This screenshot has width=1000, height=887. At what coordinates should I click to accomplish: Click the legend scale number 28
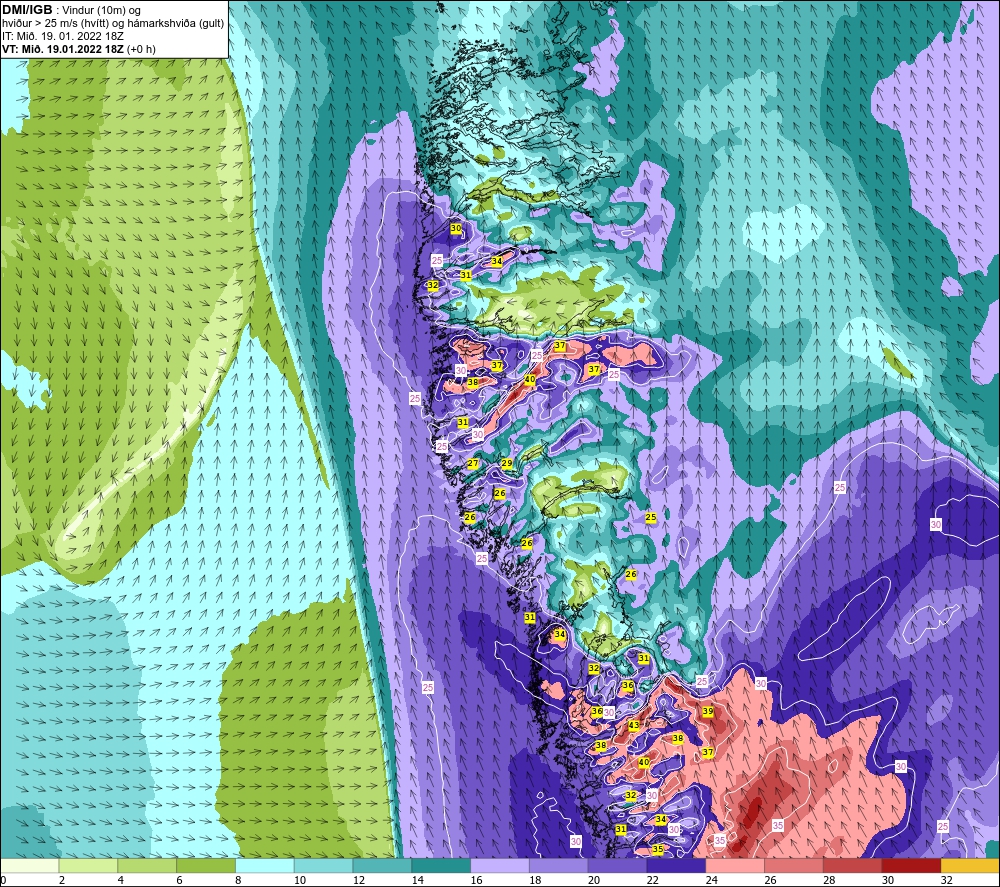829,880
